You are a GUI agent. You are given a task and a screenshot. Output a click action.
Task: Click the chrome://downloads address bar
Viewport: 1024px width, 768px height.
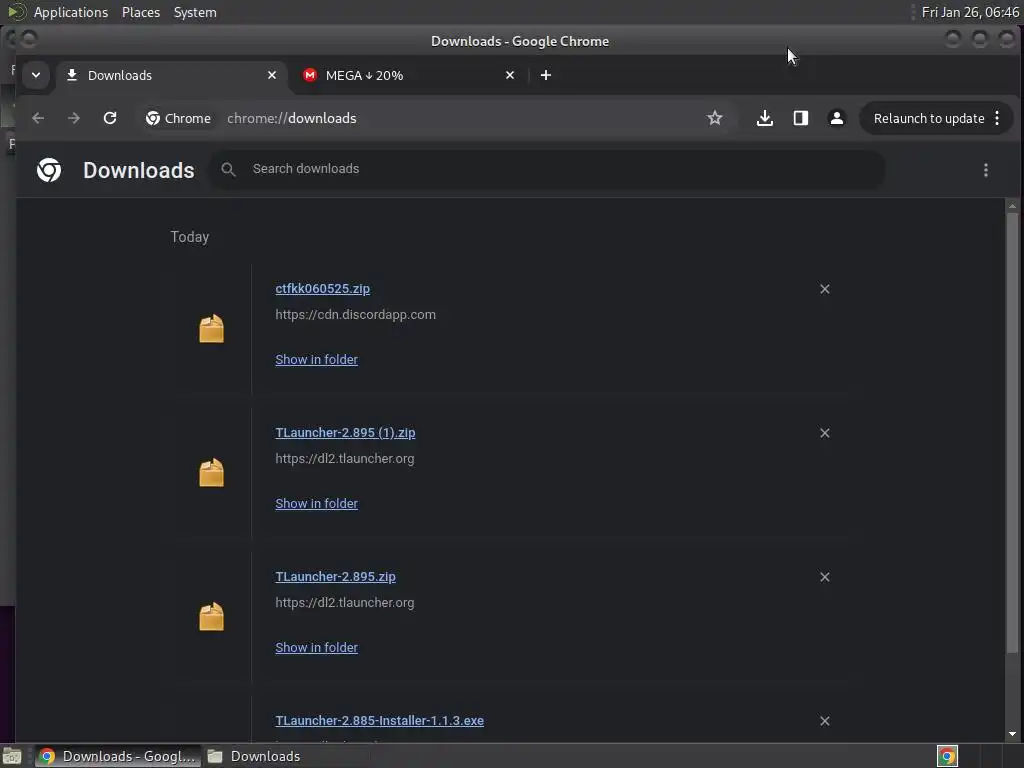click(291, 118)
